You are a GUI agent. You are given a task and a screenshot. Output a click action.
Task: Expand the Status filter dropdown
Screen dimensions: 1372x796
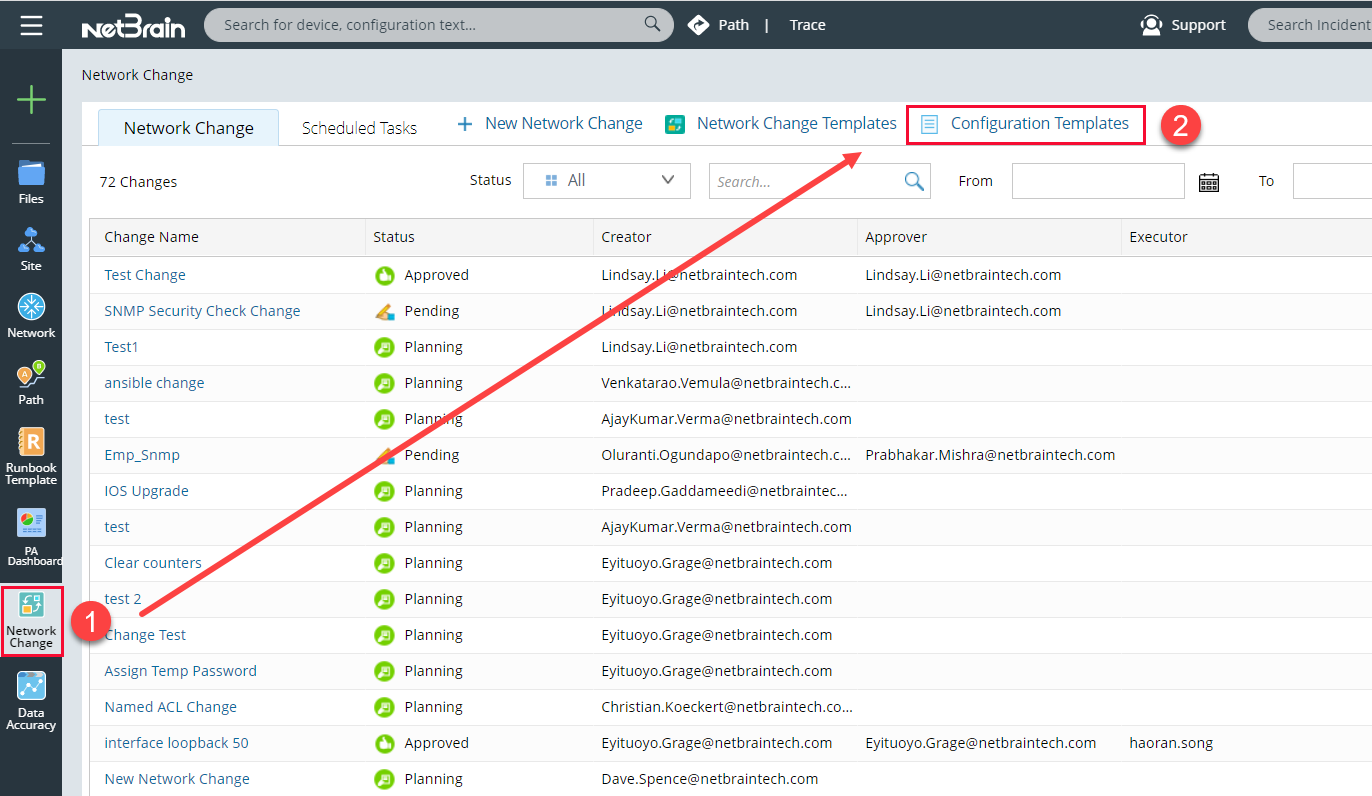(606, 181)
